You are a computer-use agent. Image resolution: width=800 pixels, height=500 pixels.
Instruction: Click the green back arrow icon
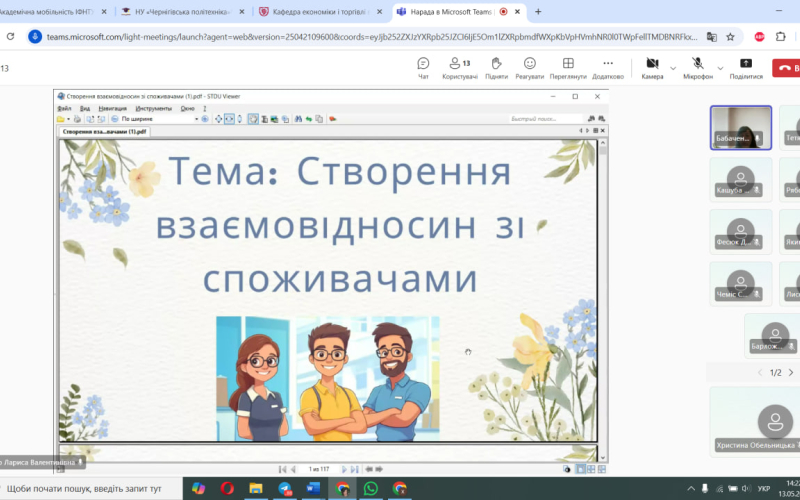click(x=309, y=119)
